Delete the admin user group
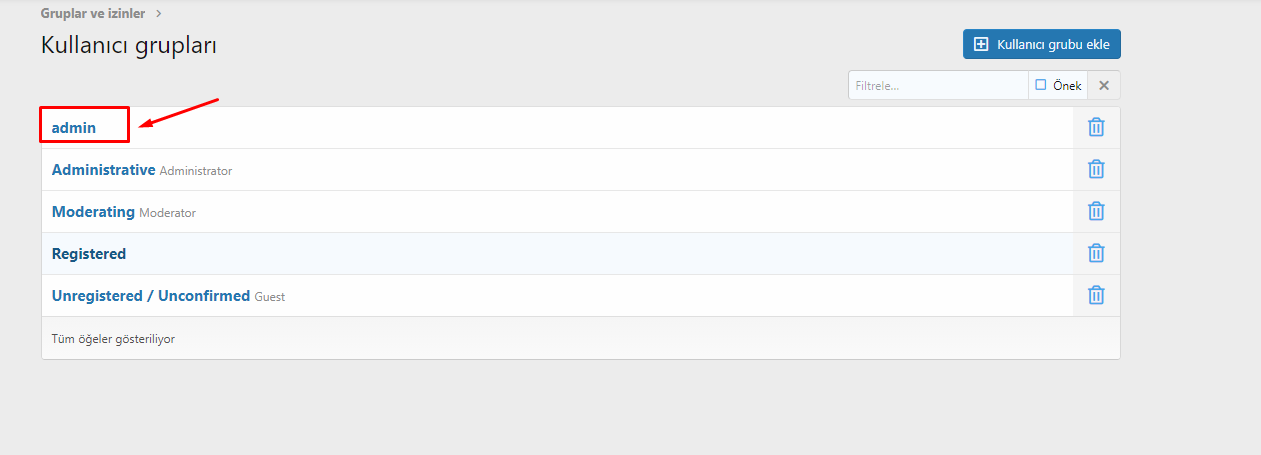The image size is (1261, 455). click(x=1096, y=127)
